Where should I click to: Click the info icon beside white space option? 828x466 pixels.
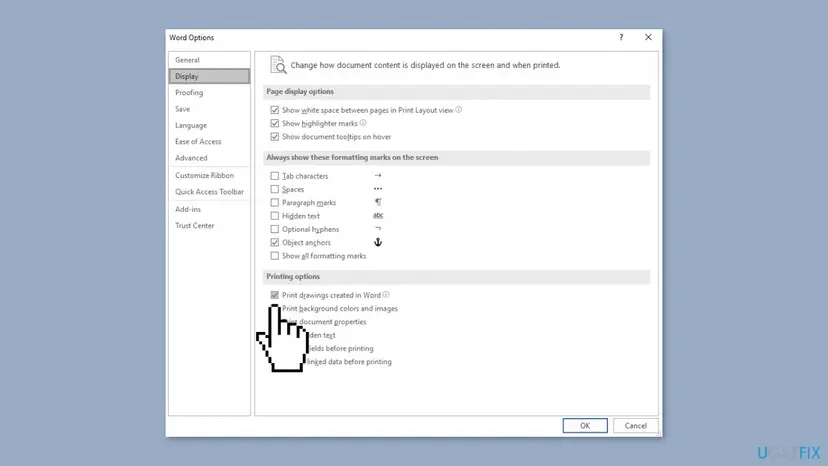[x=458, y=109]
